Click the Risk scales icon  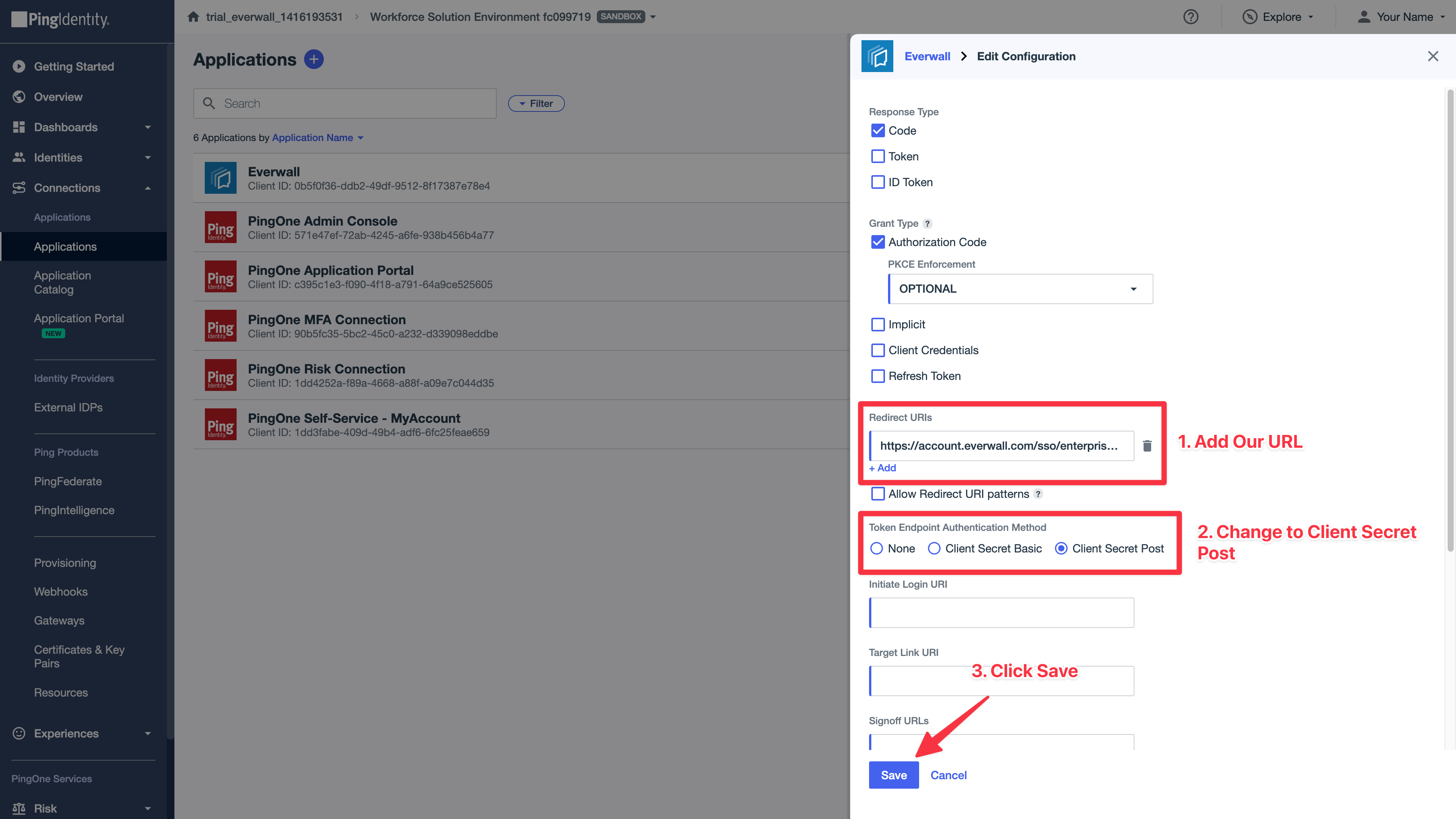point(19,808)
